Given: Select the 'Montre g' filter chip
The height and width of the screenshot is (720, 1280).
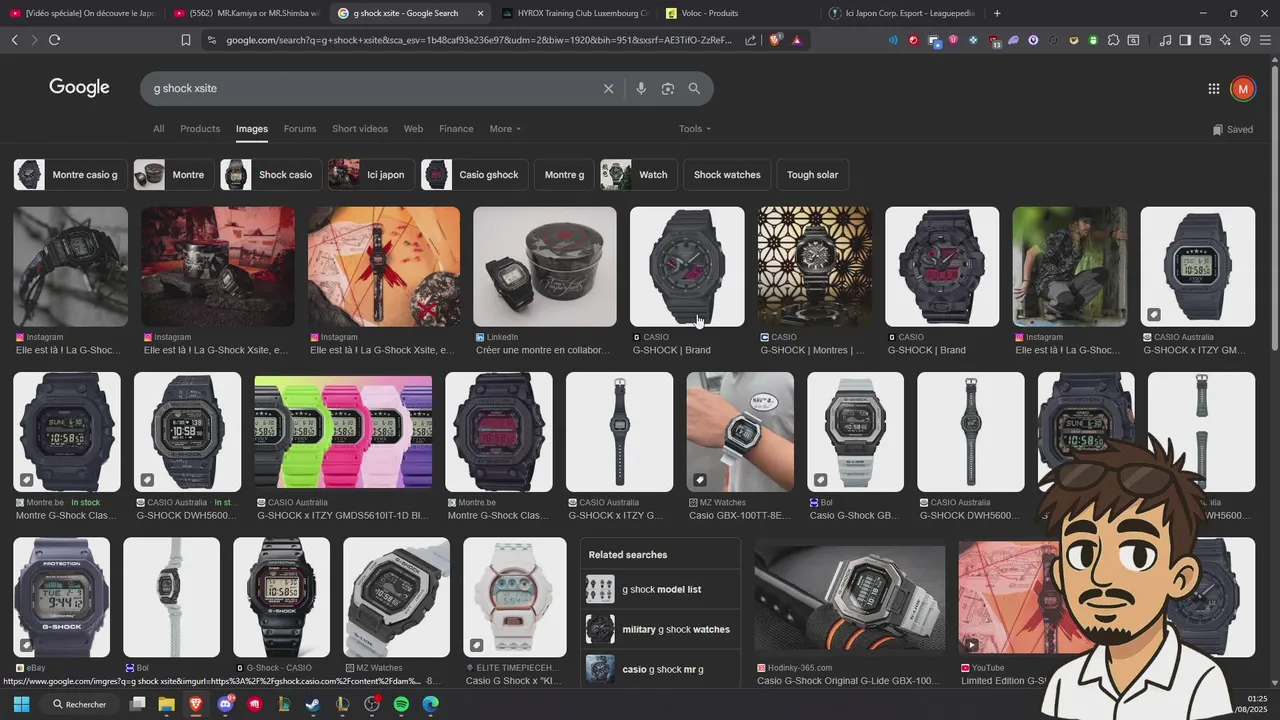Looking at the screenshot, I should pos(564,175).
